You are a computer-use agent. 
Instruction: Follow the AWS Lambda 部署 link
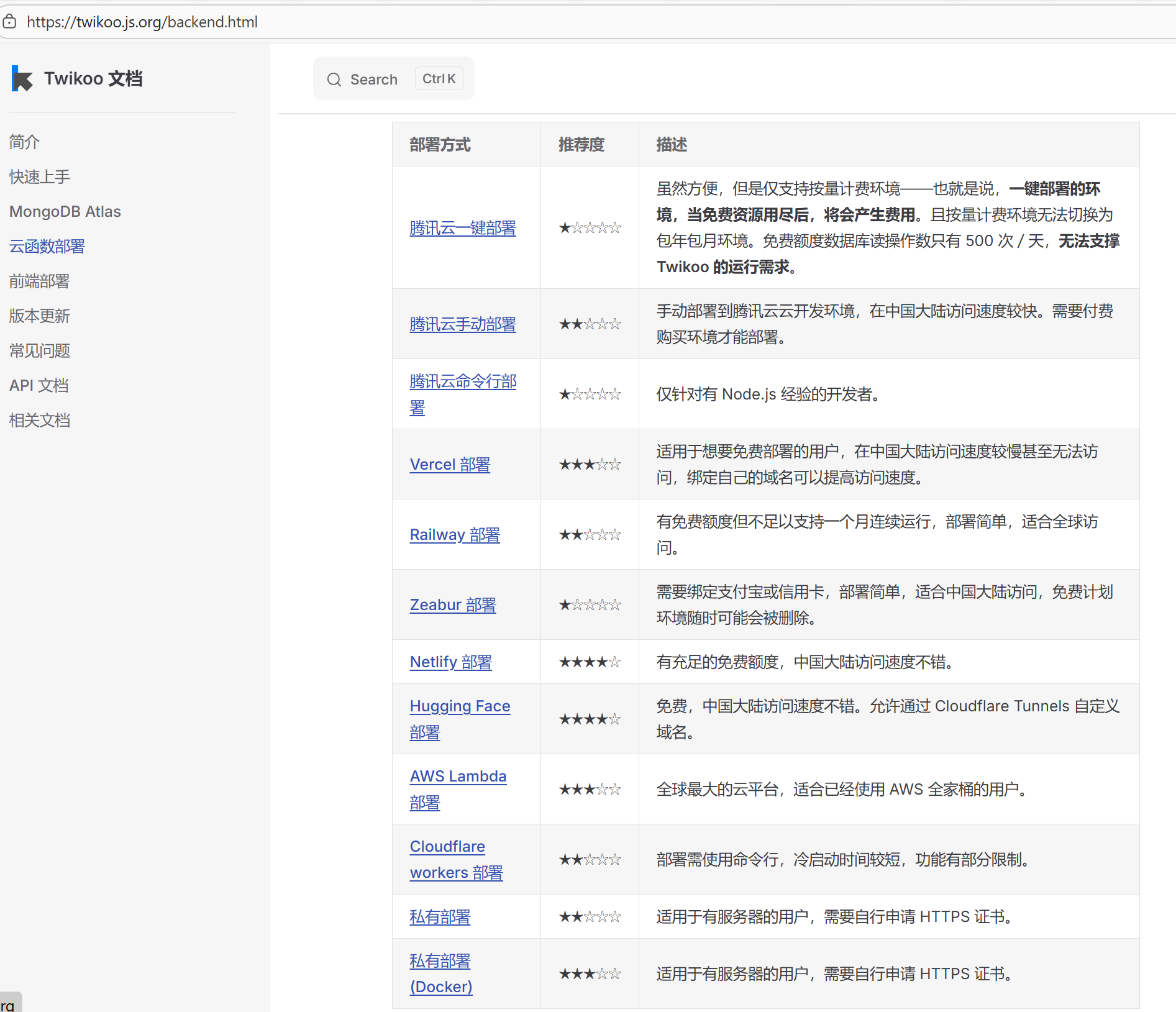[458, 790]
